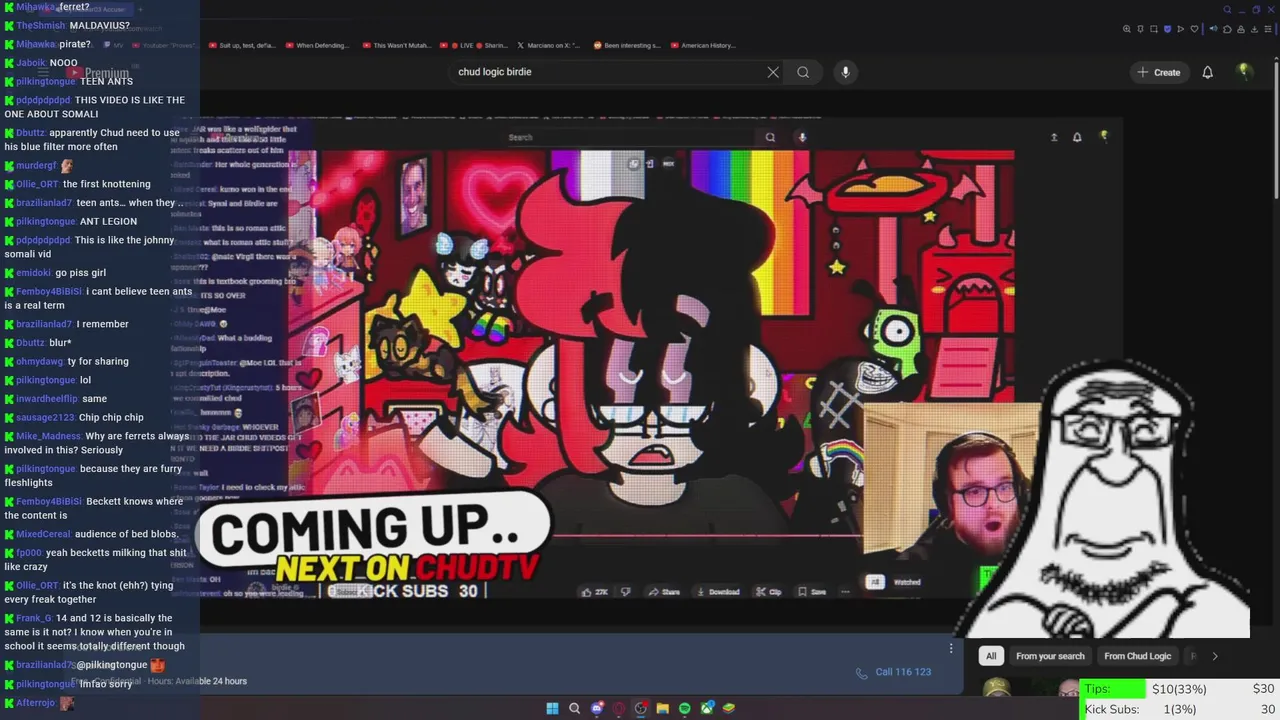1280x720 pixels.
Task: Open Xbox app from the taskbar
Action: 707,708
